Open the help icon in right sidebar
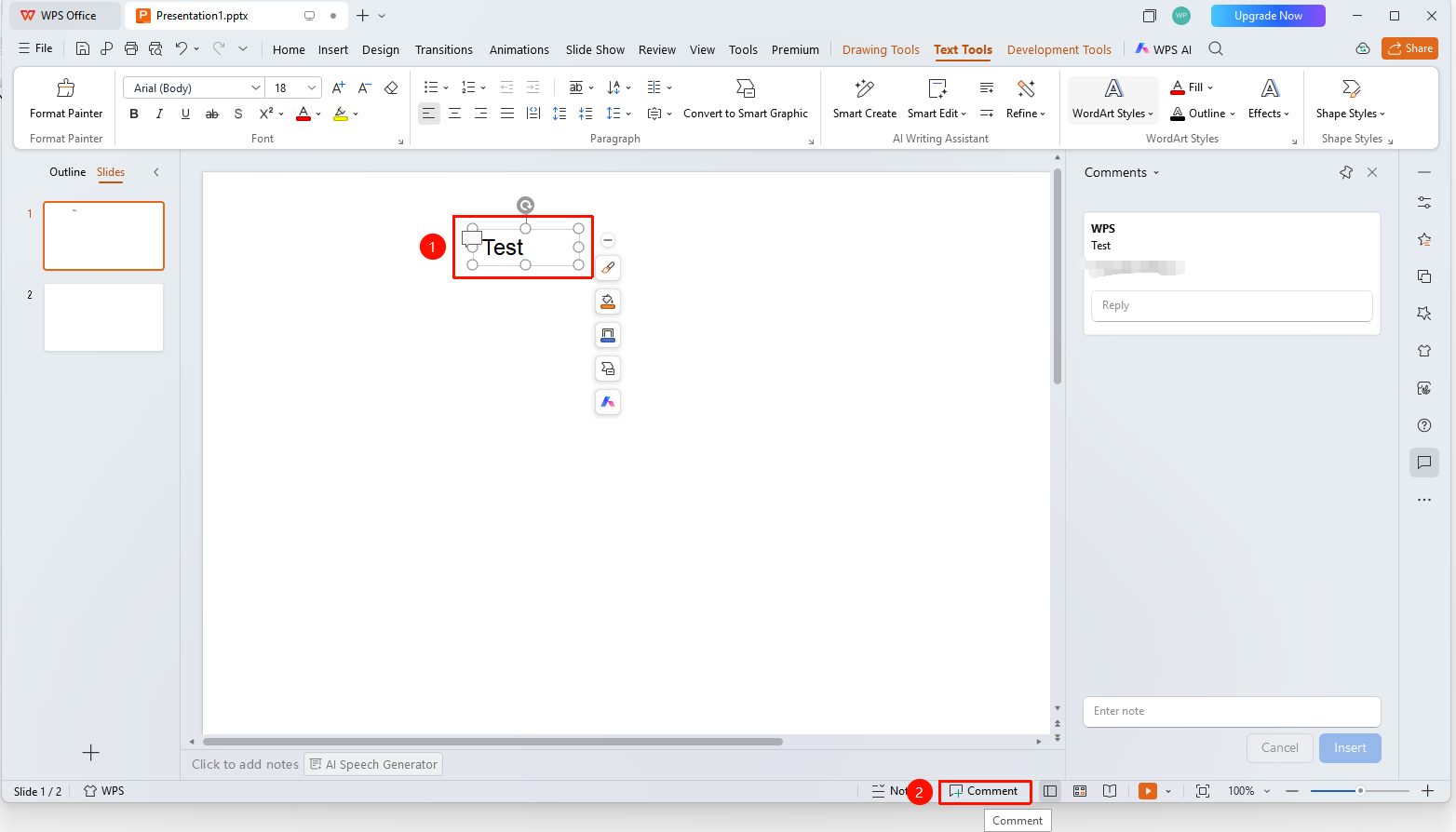The width and height of the screenshot is (1456, 832). pyautogui.click(x=1424, y=425)
